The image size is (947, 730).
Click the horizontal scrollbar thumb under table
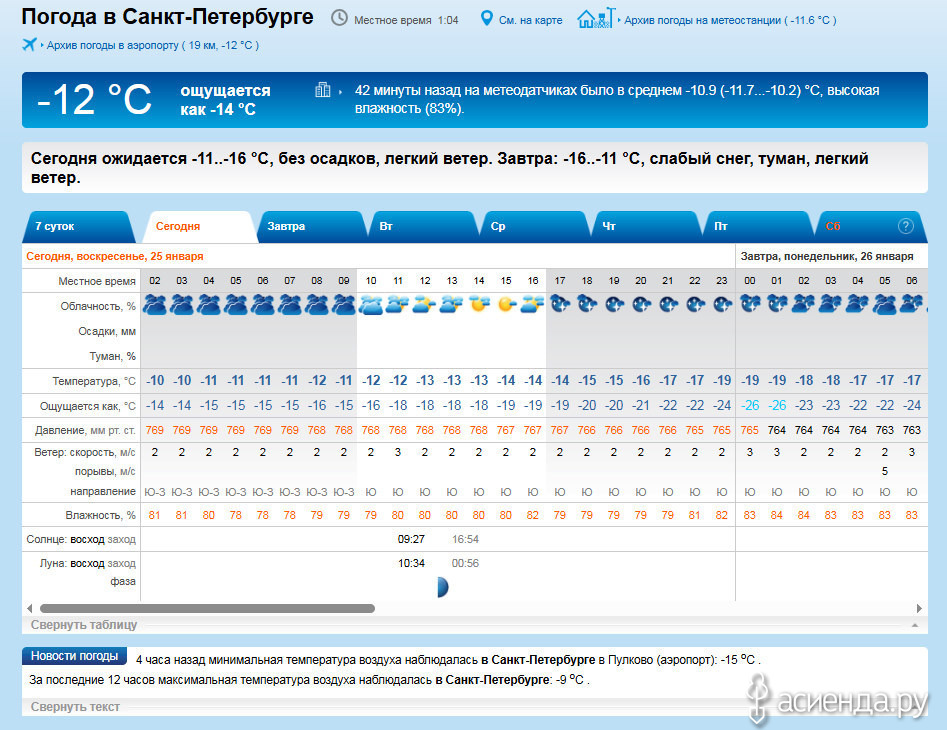click(x=207, y=608)
